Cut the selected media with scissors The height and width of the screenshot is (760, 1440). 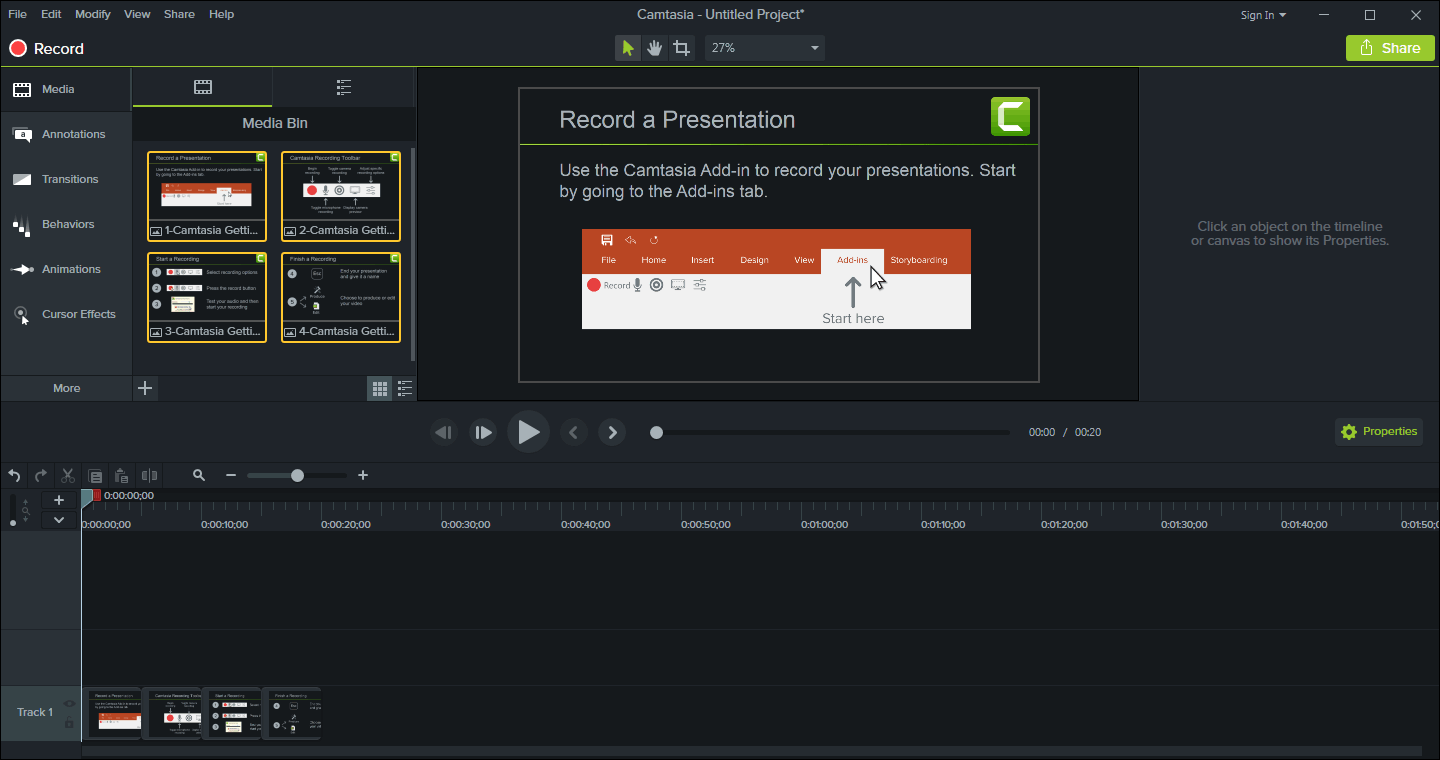[x=68, y=476]
